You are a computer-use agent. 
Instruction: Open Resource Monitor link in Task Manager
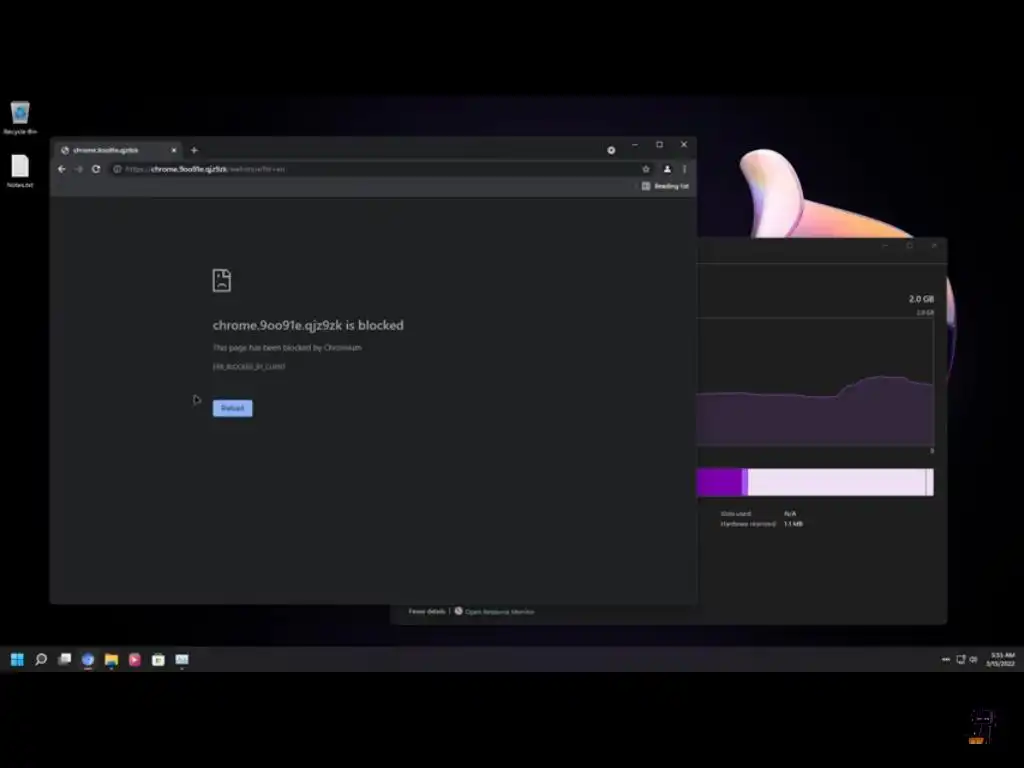[x=494, y=611]
